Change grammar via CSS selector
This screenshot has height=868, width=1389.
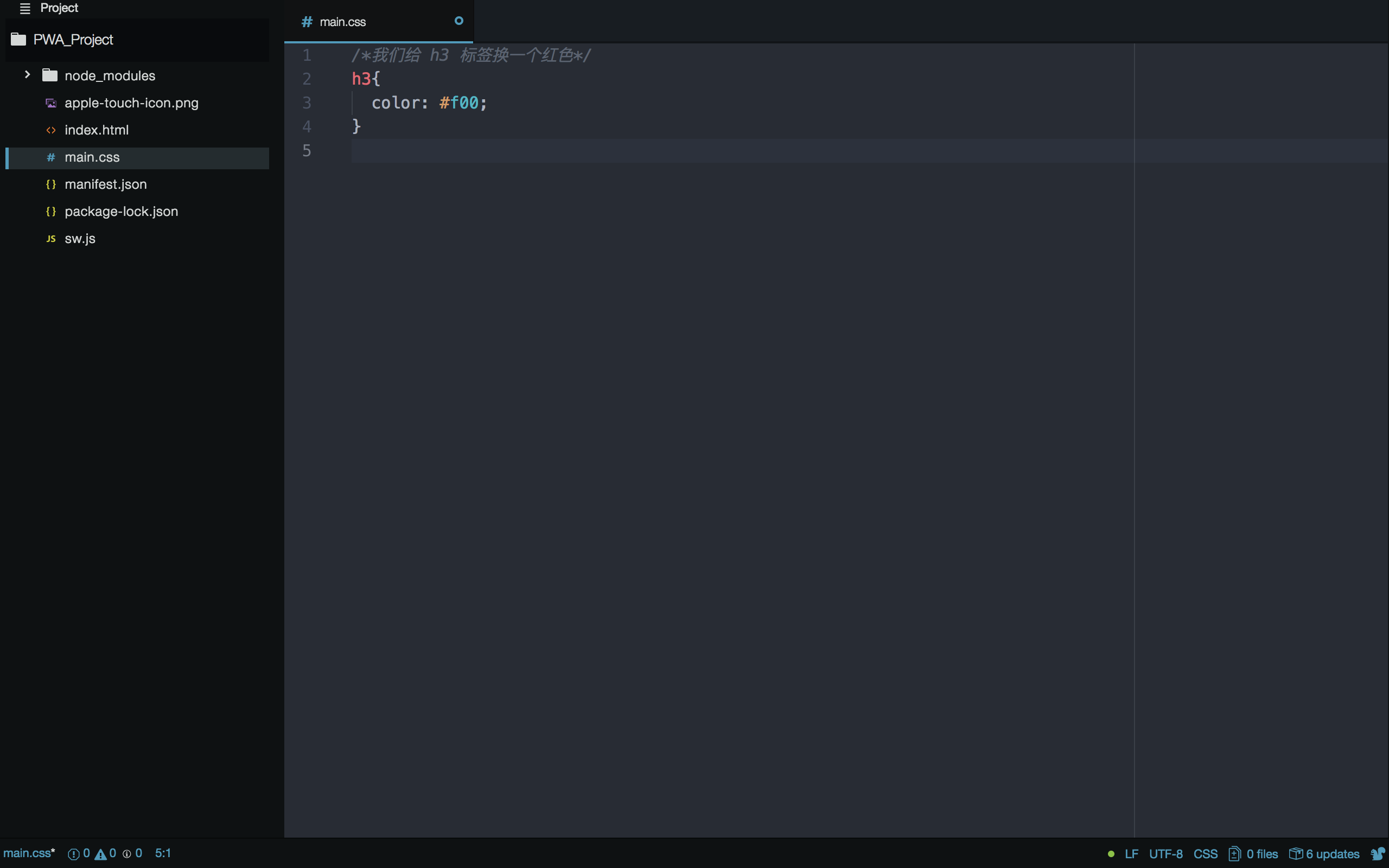(x=1205, y=854)
